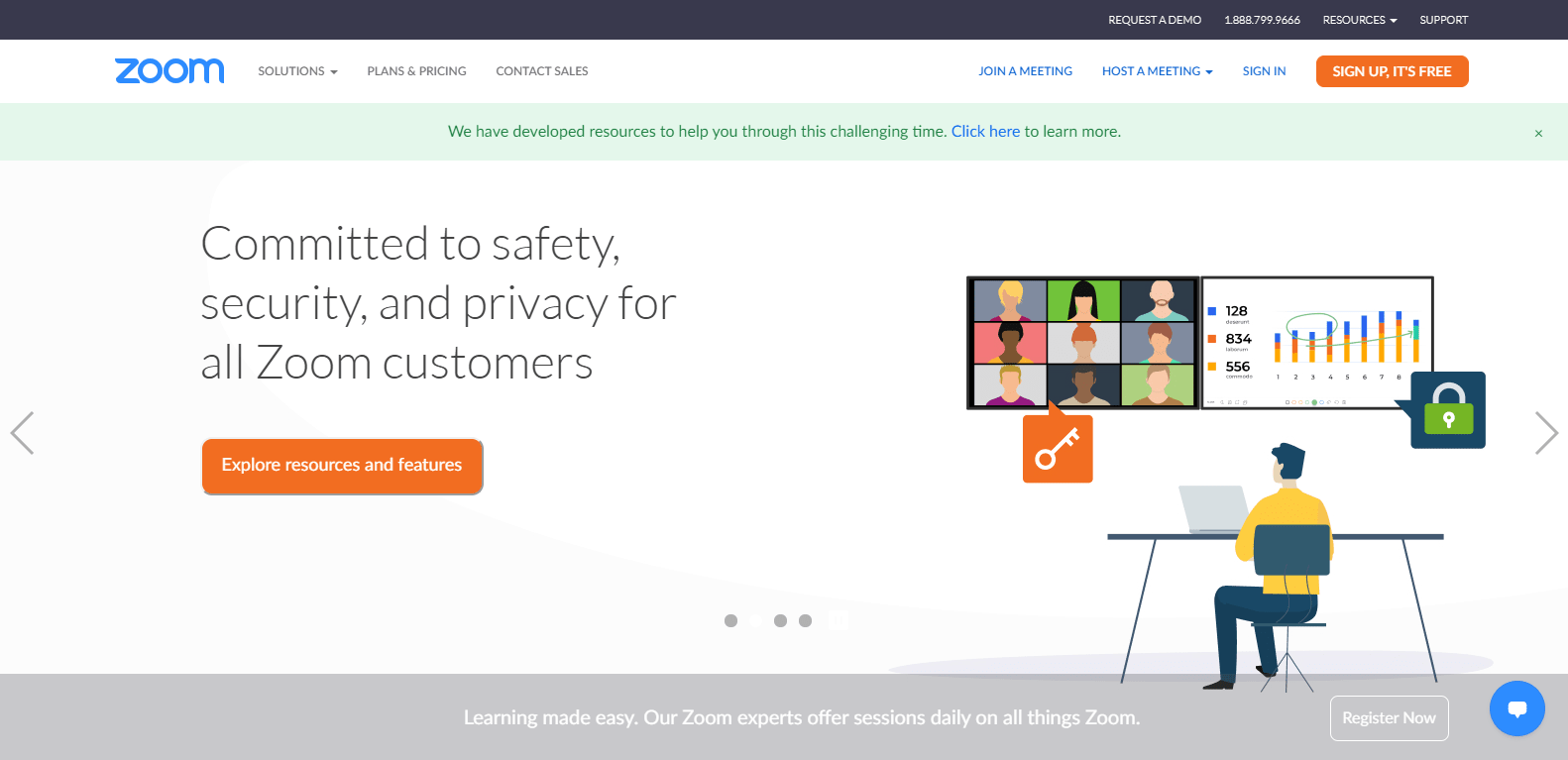This screenshot has width=1568, height=760.
Task: Click 'Learning made easy' footer text
Action: coord(801,717)
